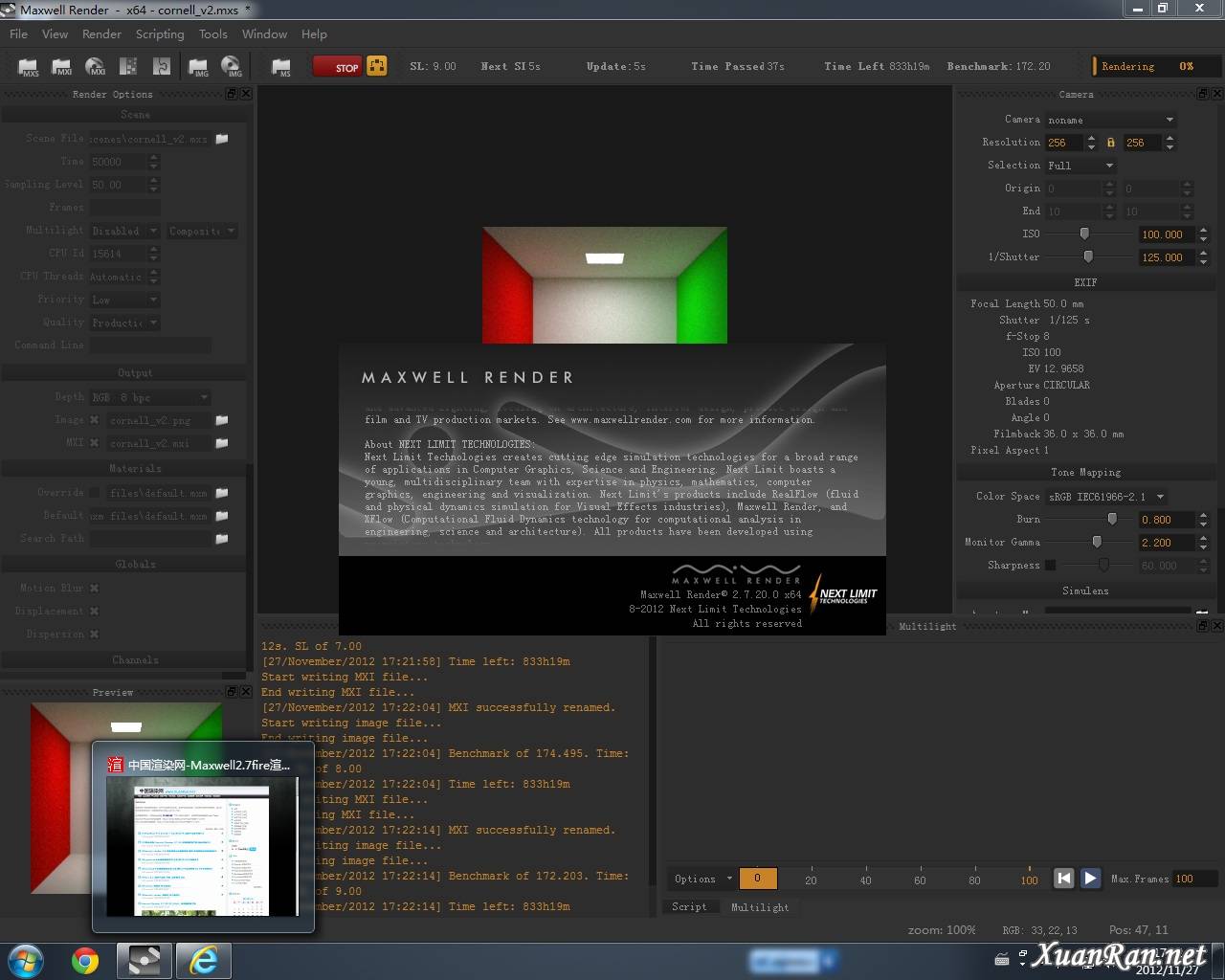Click the ISO slider handle
The height and width of the screenshot is (980, 1225).
pyautogui.click(x=1084, y=234)
